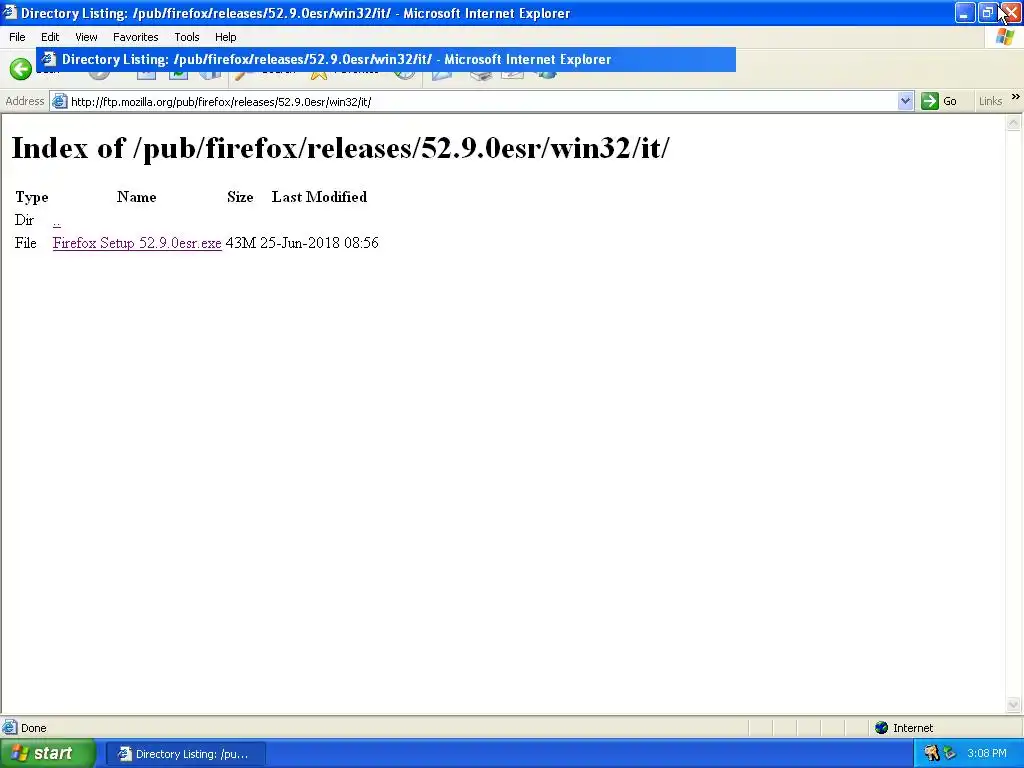This screenshot has height=768, width=1024.
Task: Click the 'Name' column header
Action: point(136,197)
